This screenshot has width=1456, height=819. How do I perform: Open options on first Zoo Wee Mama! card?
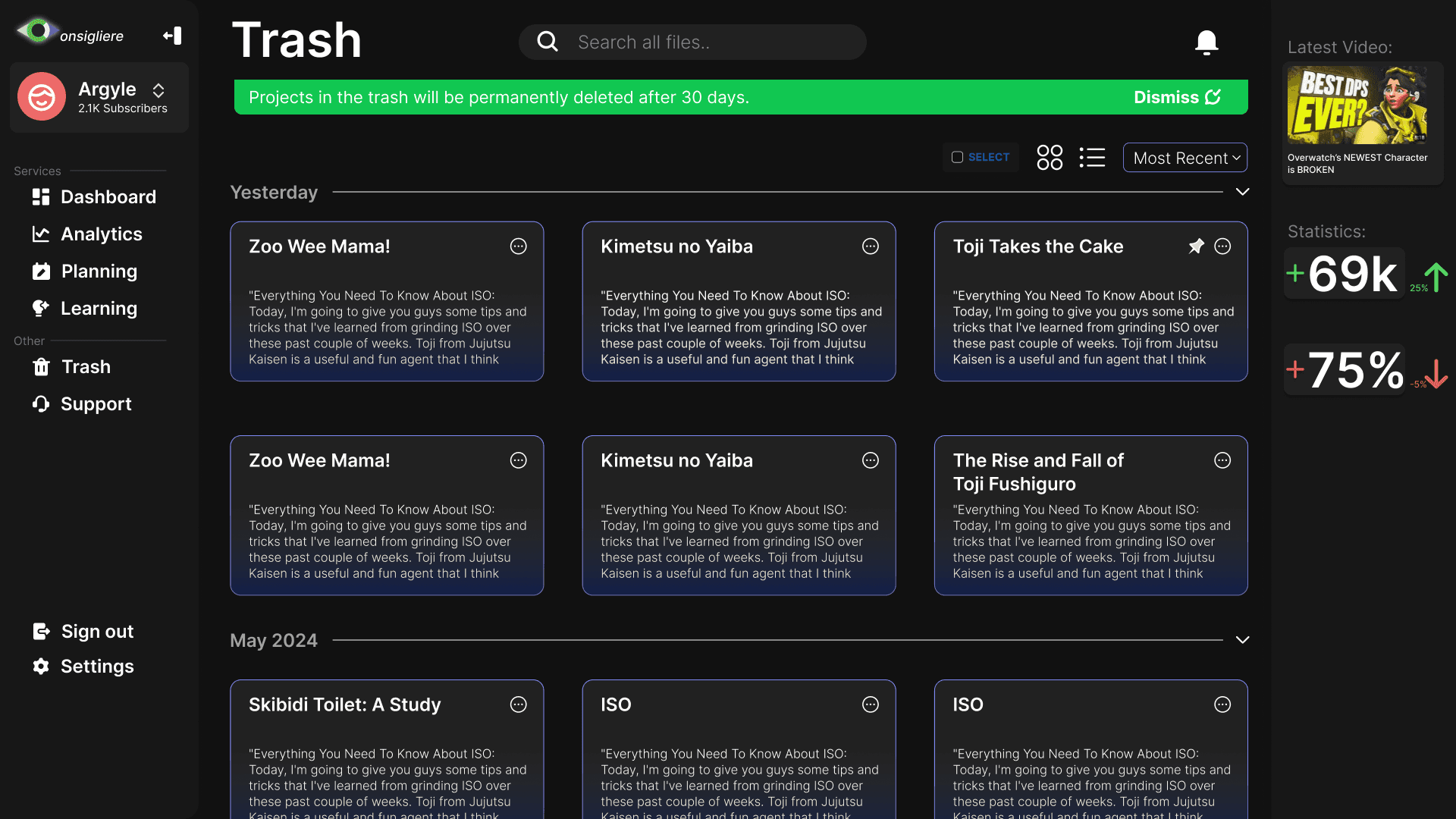518,246
